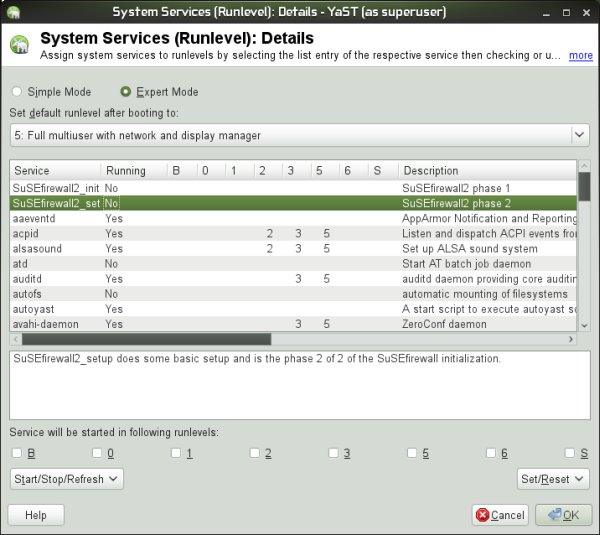Open the Set/Reset menu button
Viewport: 600px width, 535px height.
(553, 479)
